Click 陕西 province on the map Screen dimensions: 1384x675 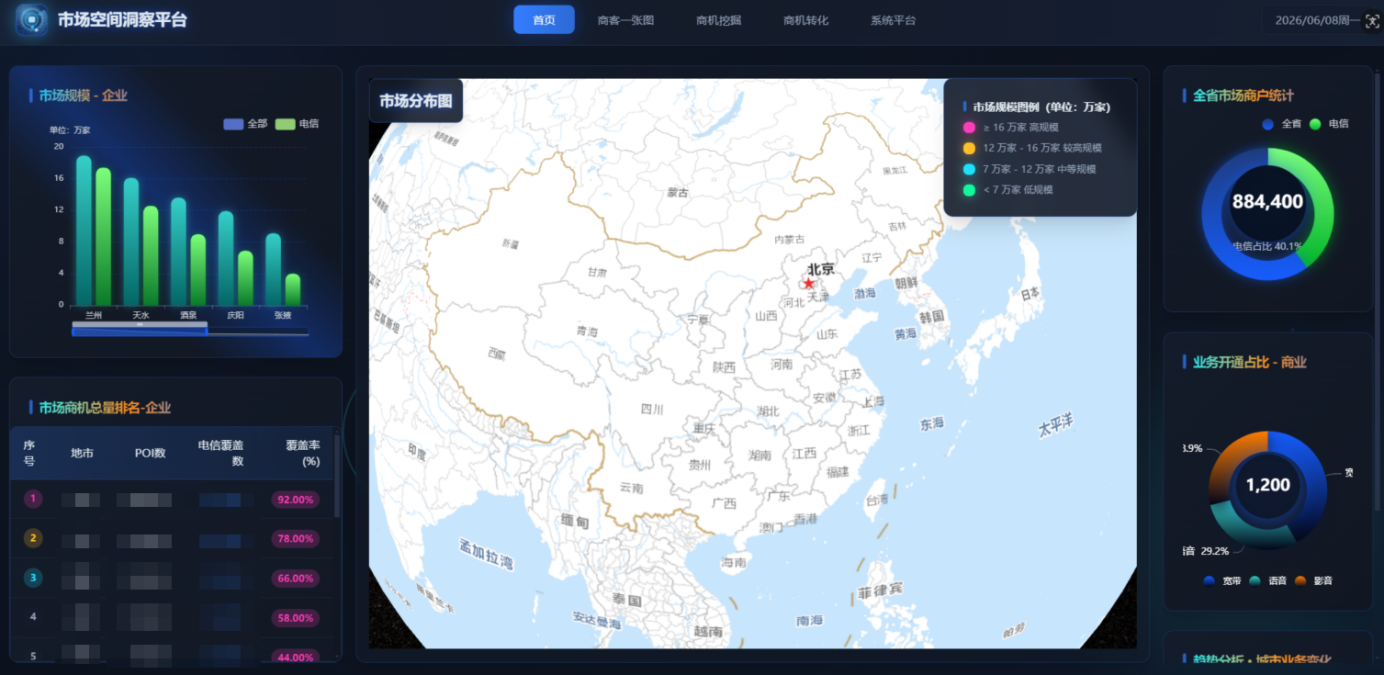point(724,367)
